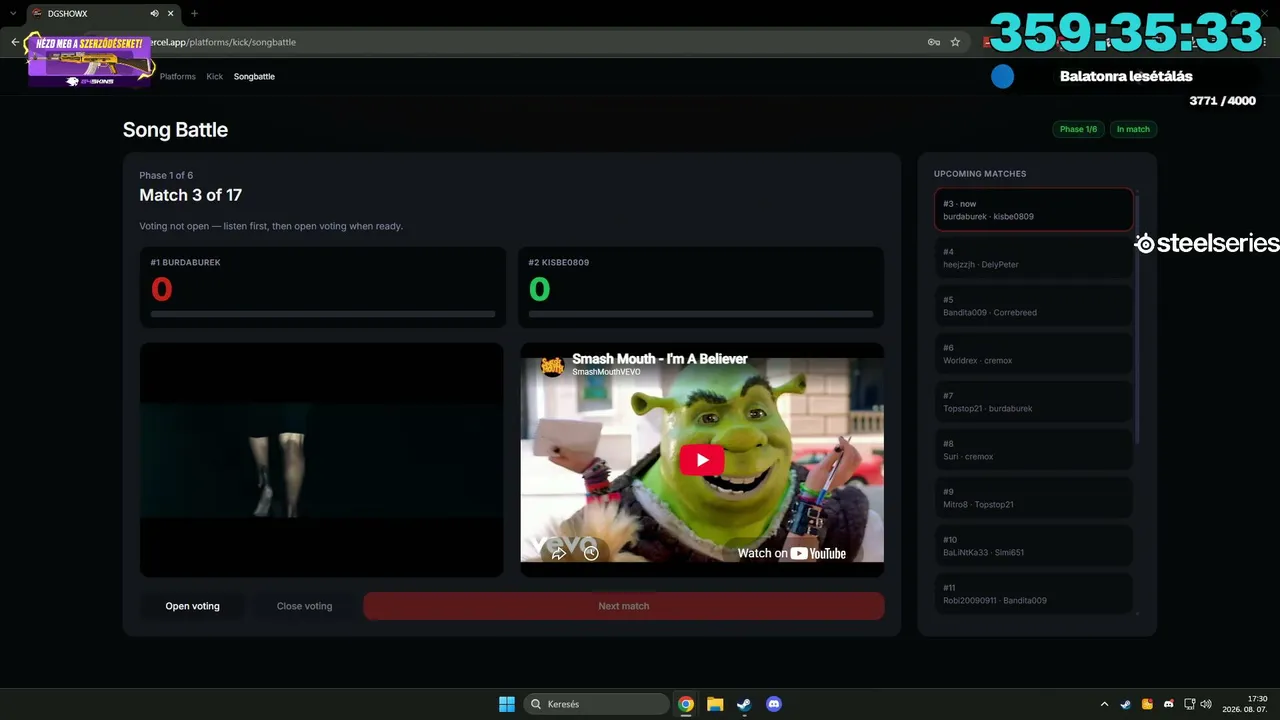Click the Discord system tray icon
1280x720 pixels.
pyautogui.click(x=1168, y=704)
